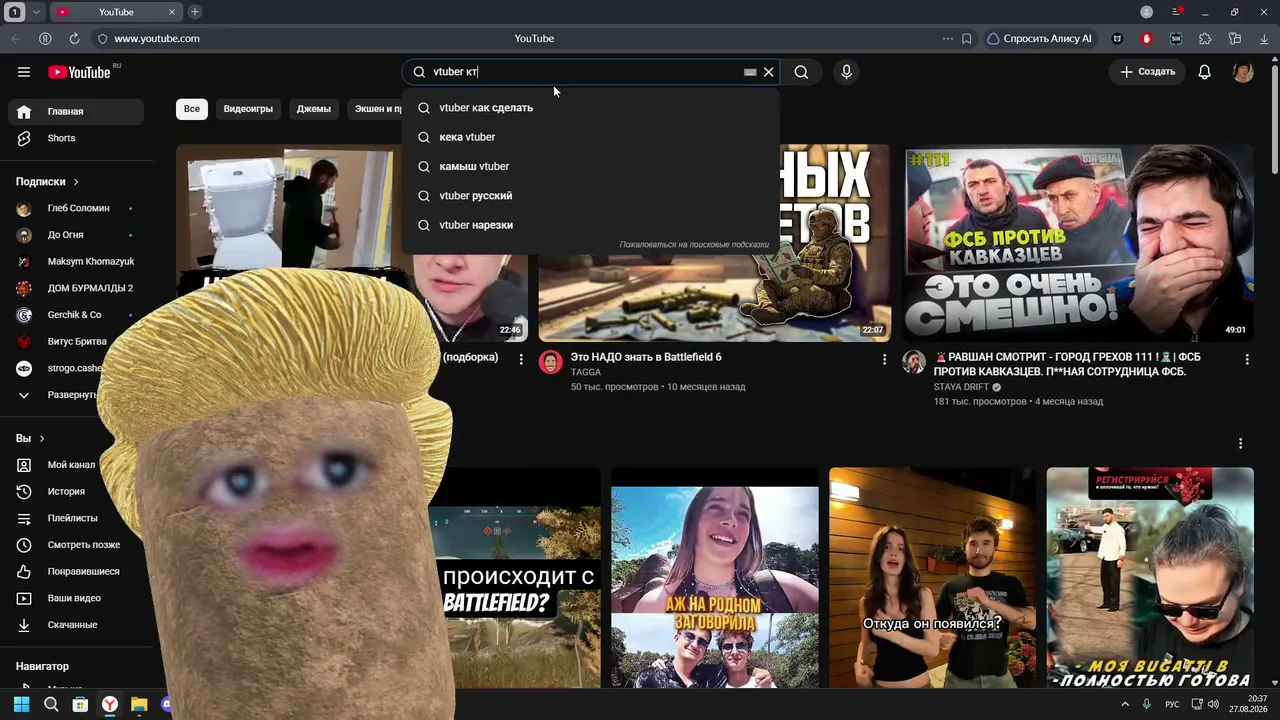
Task: Open File Explorer from taskbar
Action: tap(139, 704)
